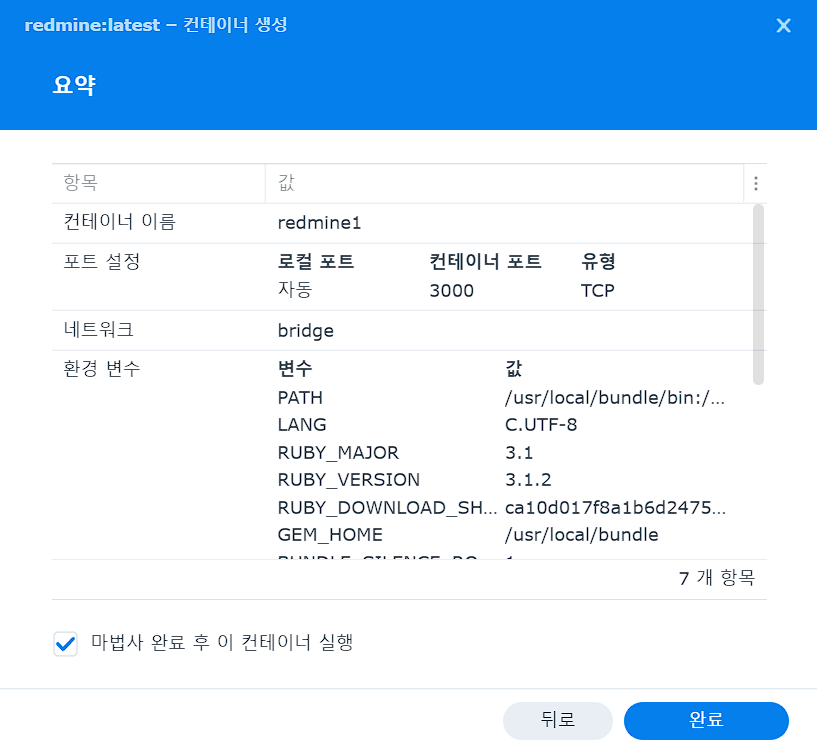Click the RUBY_DOWNLOAD_SH... variable name
Screen dimensions: 817x753
(x=387, y=508)
